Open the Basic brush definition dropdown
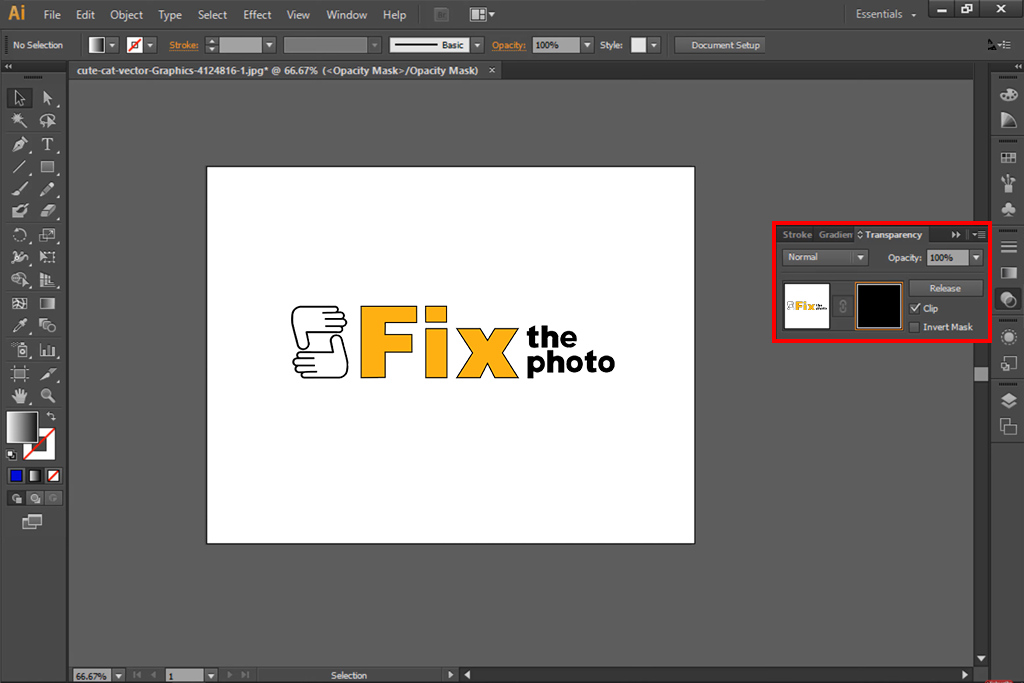 coord(477,45)
